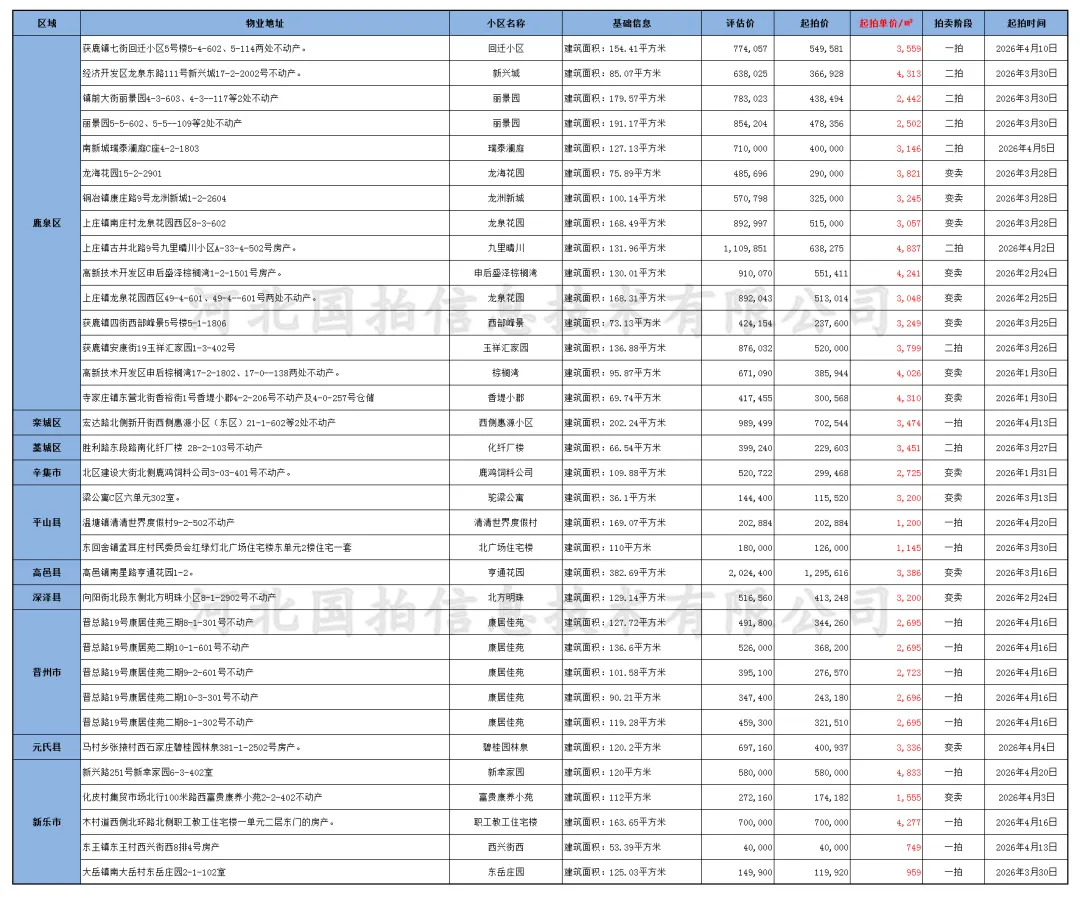Click address "大岳镇南大岳村东岳庄园2-1-102室"
The image size is (1080, 898).
(x=154, y=872)
